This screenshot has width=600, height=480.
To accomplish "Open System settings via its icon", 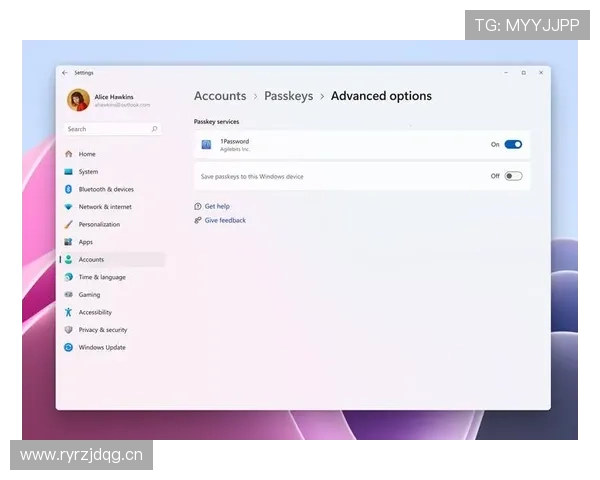I will tap(68, 172).
